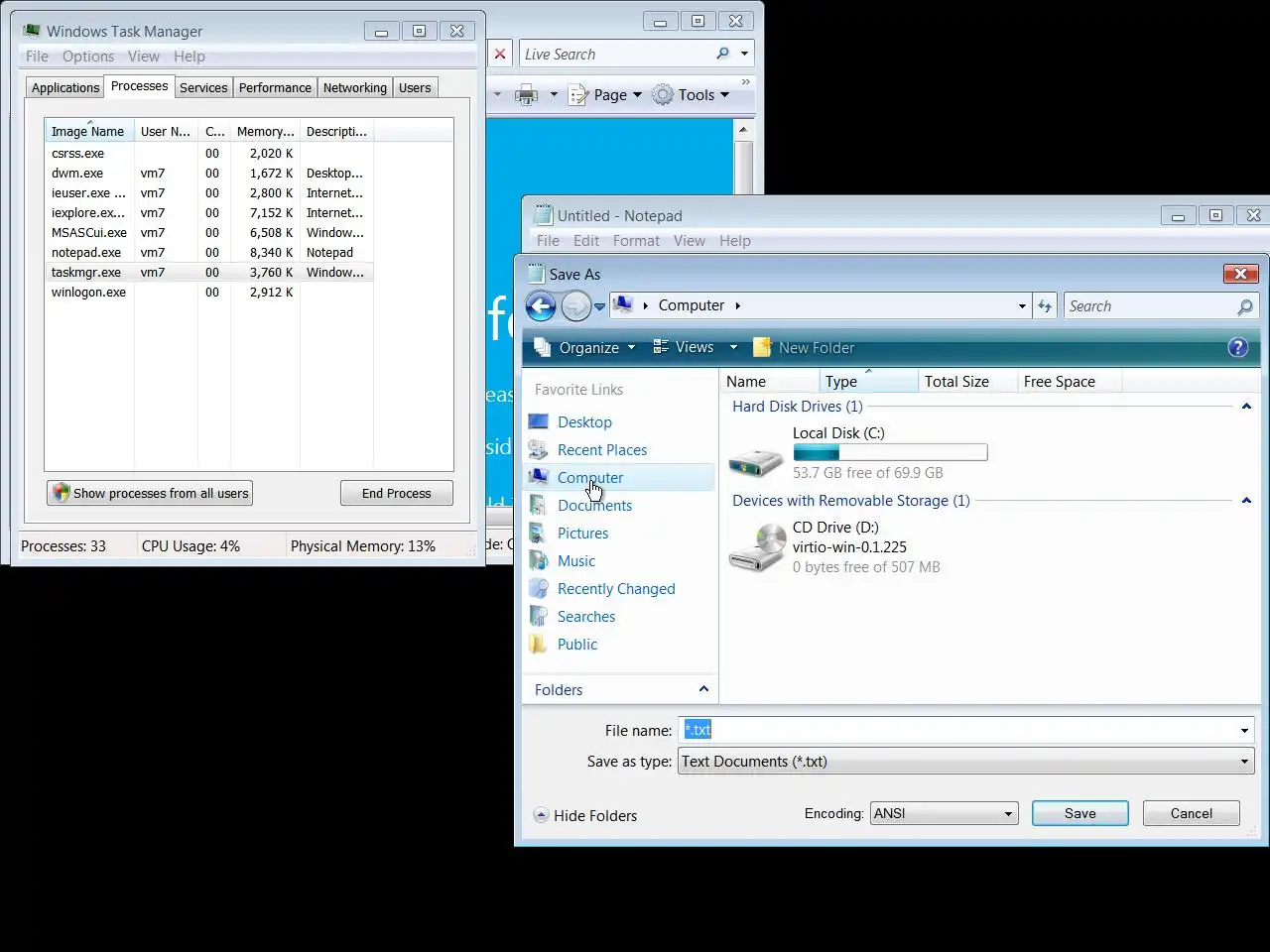Open the File name dropdown arrow

click(1244, 731)
